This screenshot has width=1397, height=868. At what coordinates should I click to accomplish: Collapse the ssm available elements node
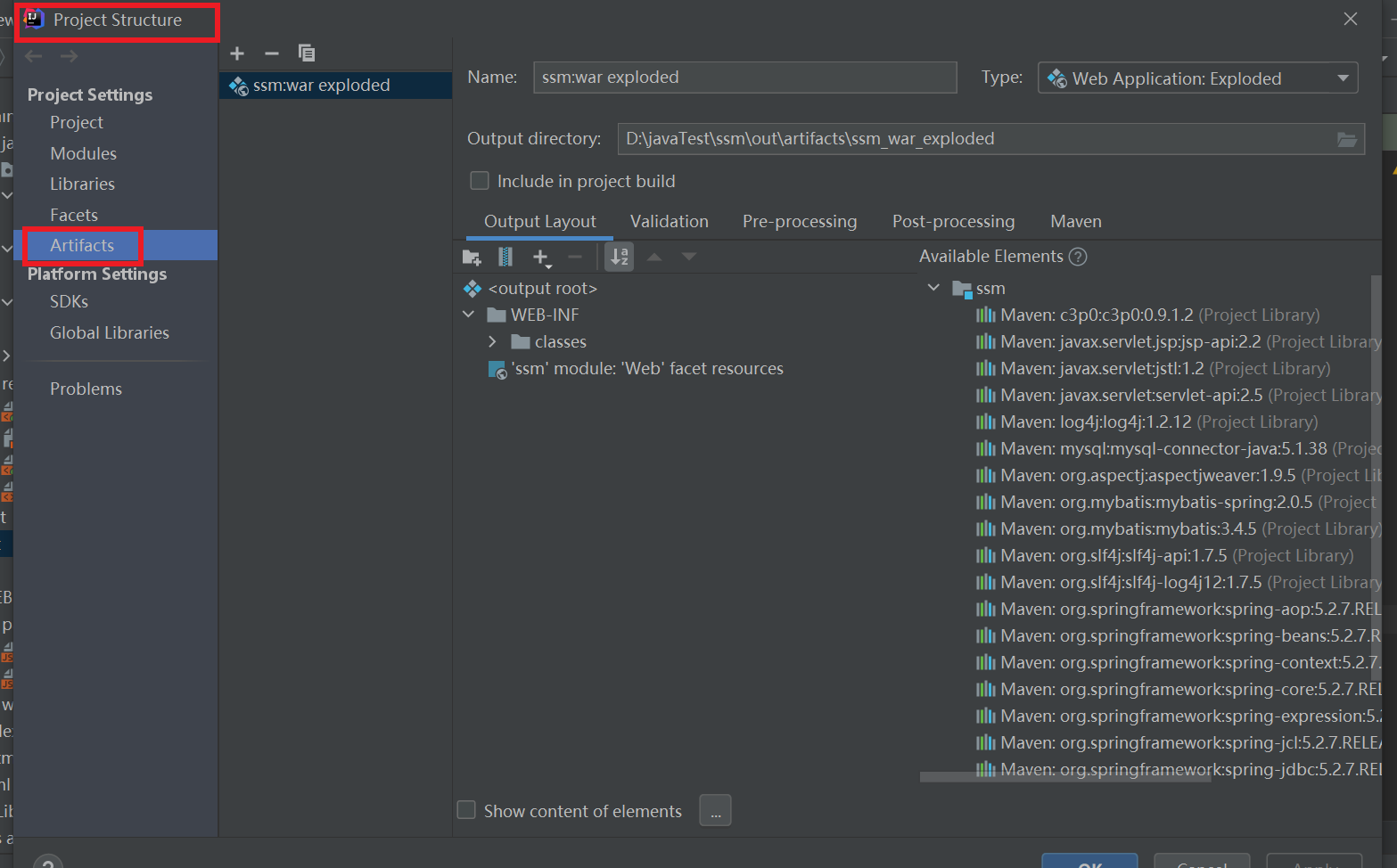933,288
